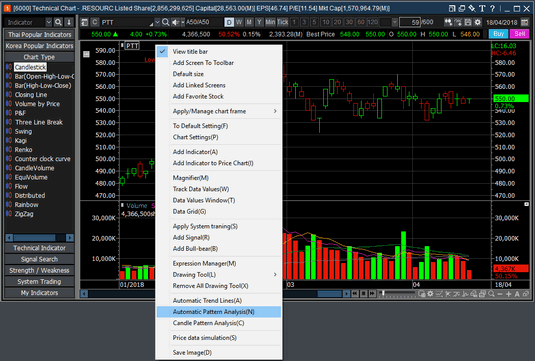
Task: Click the title bar help question mark
Action: [492, 9]
